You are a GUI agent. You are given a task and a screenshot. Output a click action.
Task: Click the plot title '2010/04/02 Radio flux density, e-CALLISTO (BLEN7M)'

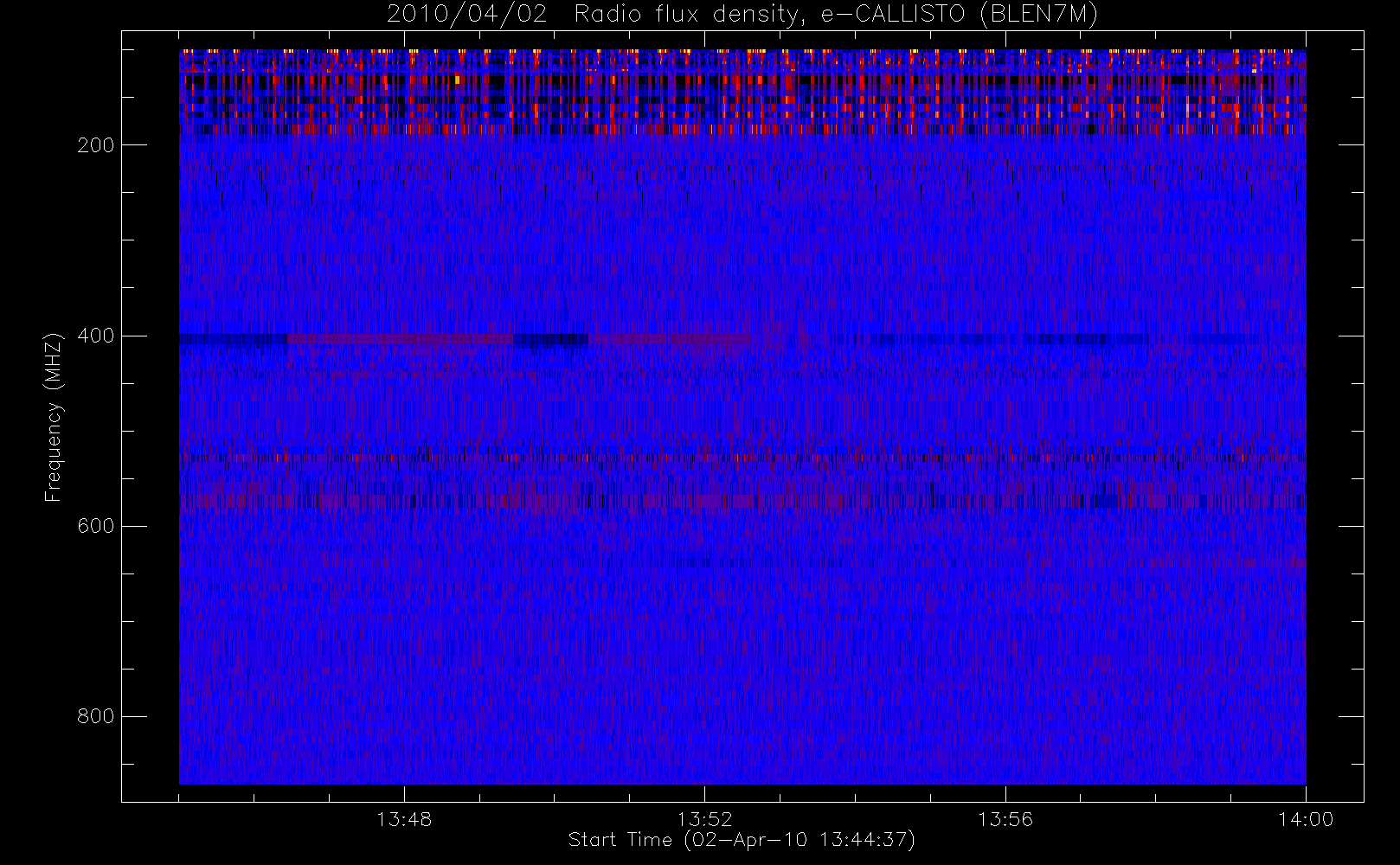[742, 14]
